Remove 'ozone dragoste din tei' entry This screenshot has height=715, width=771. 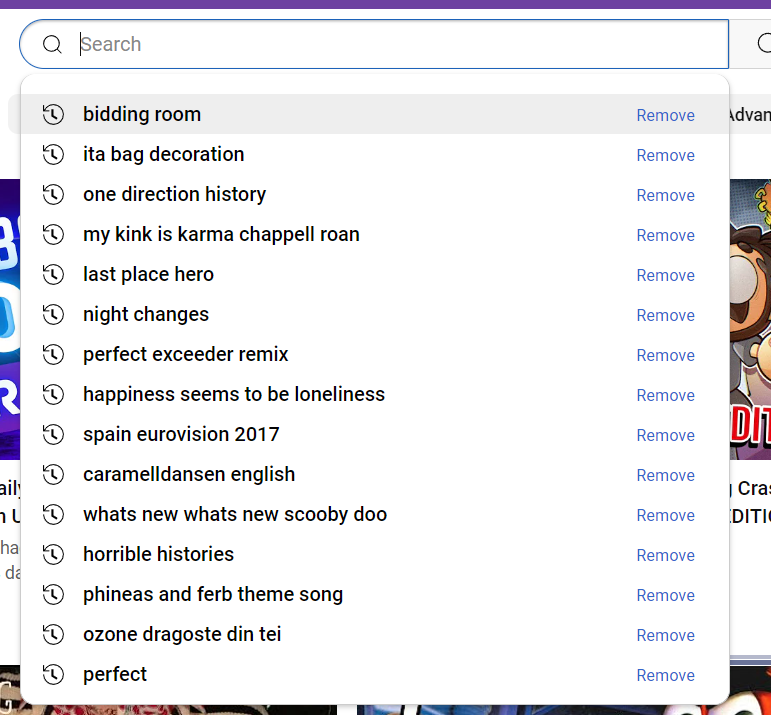point(665,635)
